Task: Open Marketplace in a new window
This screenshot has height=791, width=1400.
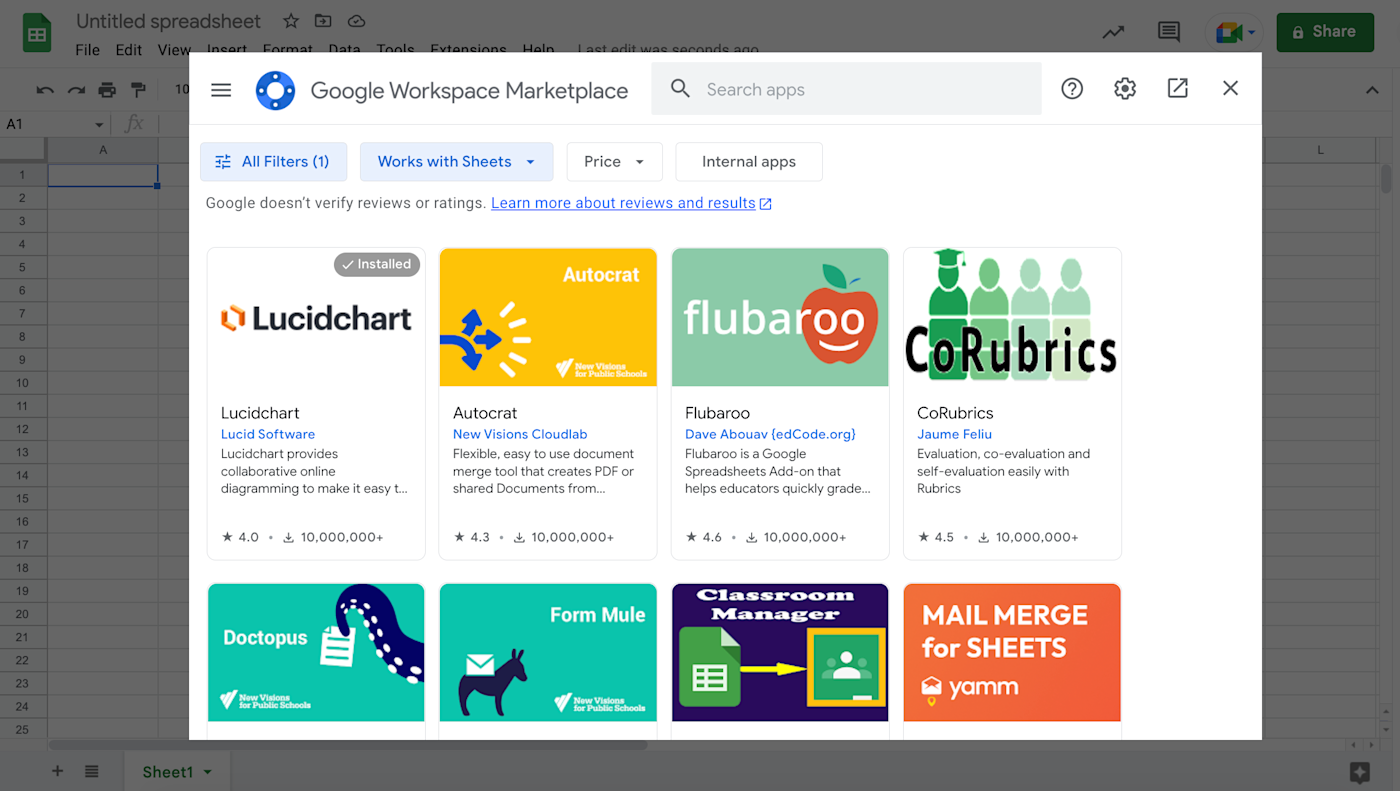Action: coord(1178,89)
